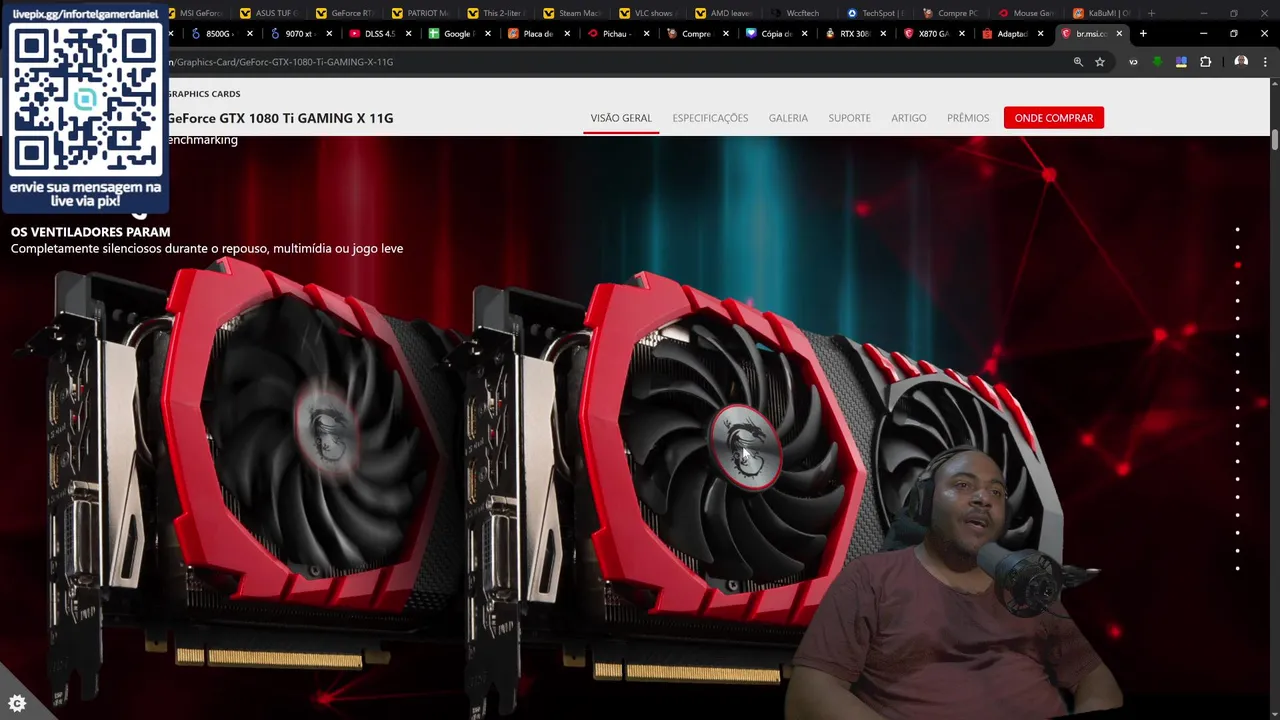The image size is (1280, 720).
Task: Switch to the Placa de tab
Action: click(x=537, y=33)
